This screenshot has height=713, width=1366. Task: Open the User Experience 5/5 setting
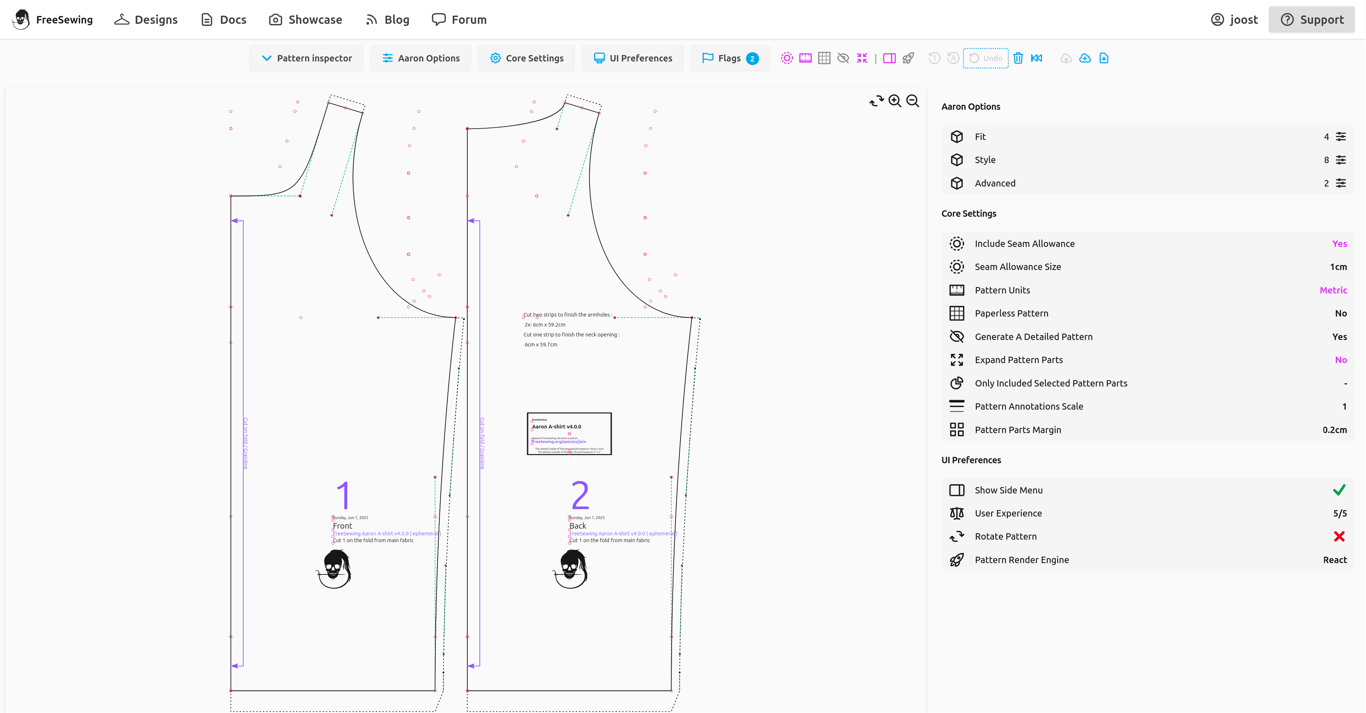point(1148,513)
